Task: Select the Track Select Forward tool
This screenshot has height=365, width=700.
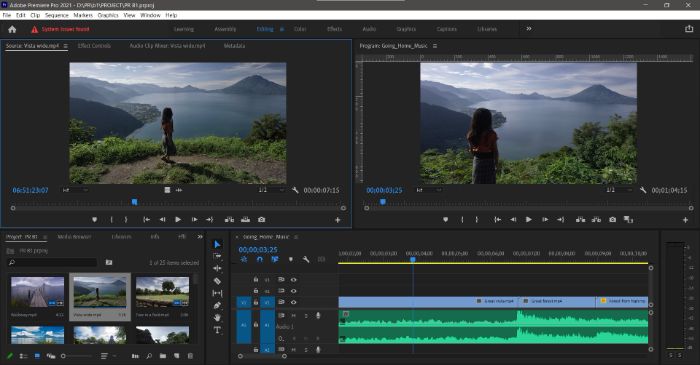Action: pos(217,256)
